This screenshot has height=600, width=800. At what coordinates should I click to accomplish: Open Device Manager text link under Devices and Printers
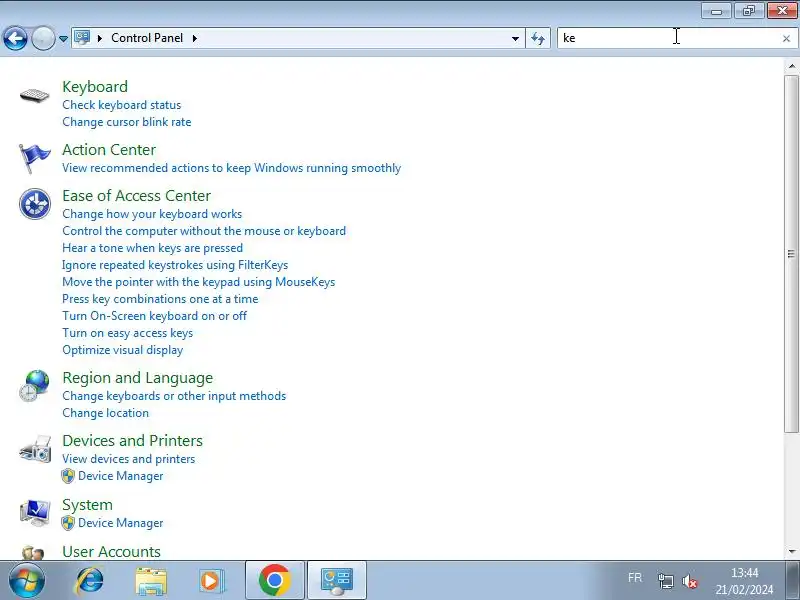120,476
